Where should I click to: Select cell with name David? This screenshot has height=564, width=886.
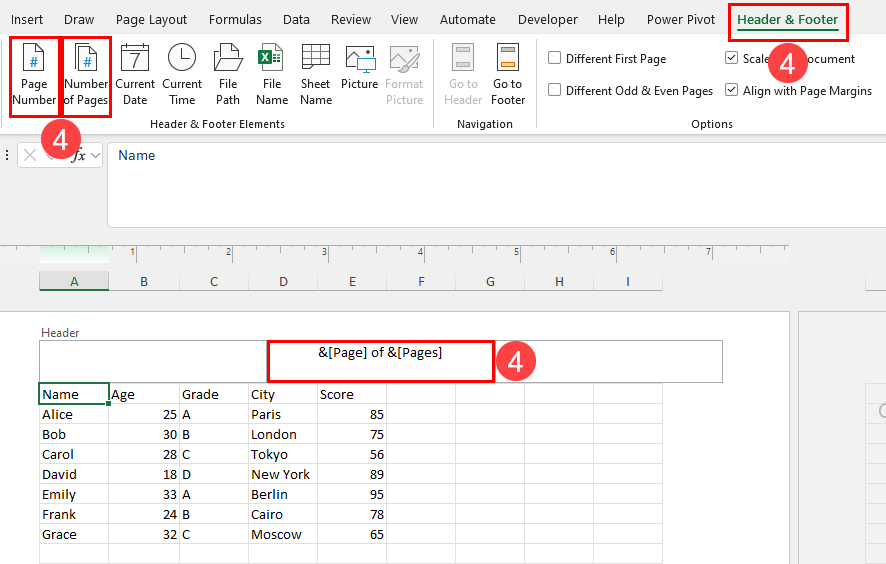click(x=74, y=474)
